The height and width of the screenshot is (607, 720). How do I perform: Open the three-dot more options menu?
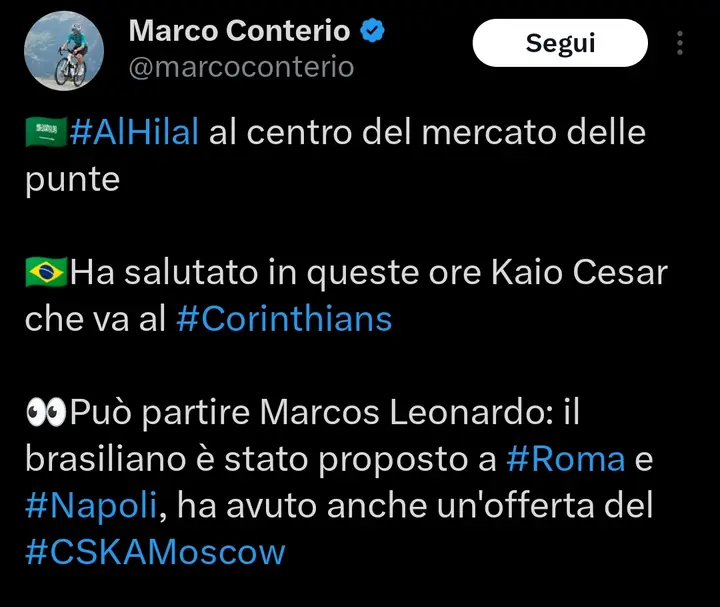(680, 43)
